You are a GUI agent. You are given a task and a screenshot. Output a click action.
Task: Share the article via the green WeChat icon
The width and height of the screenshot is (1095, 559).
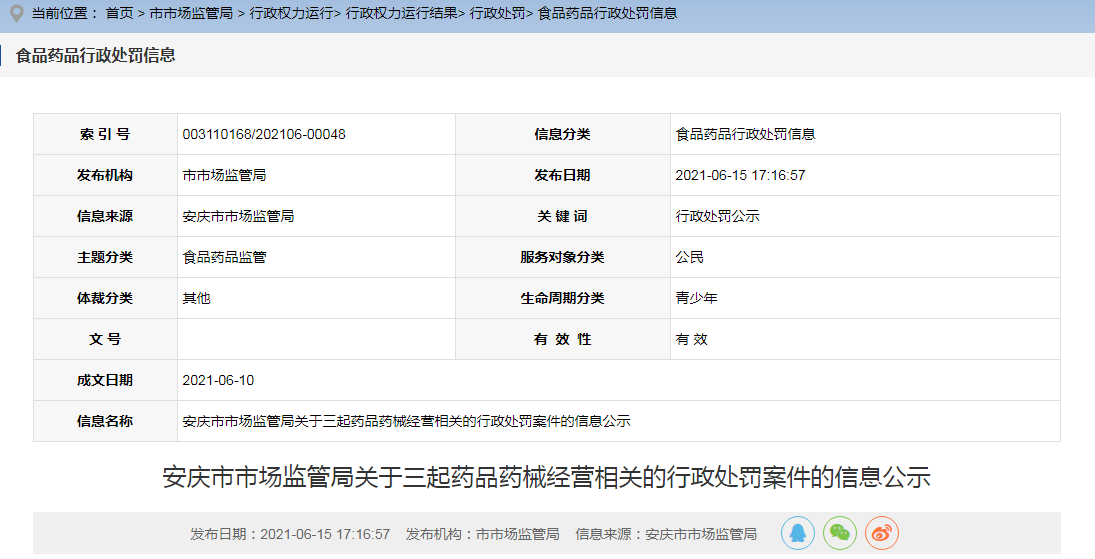click(840, 533)
